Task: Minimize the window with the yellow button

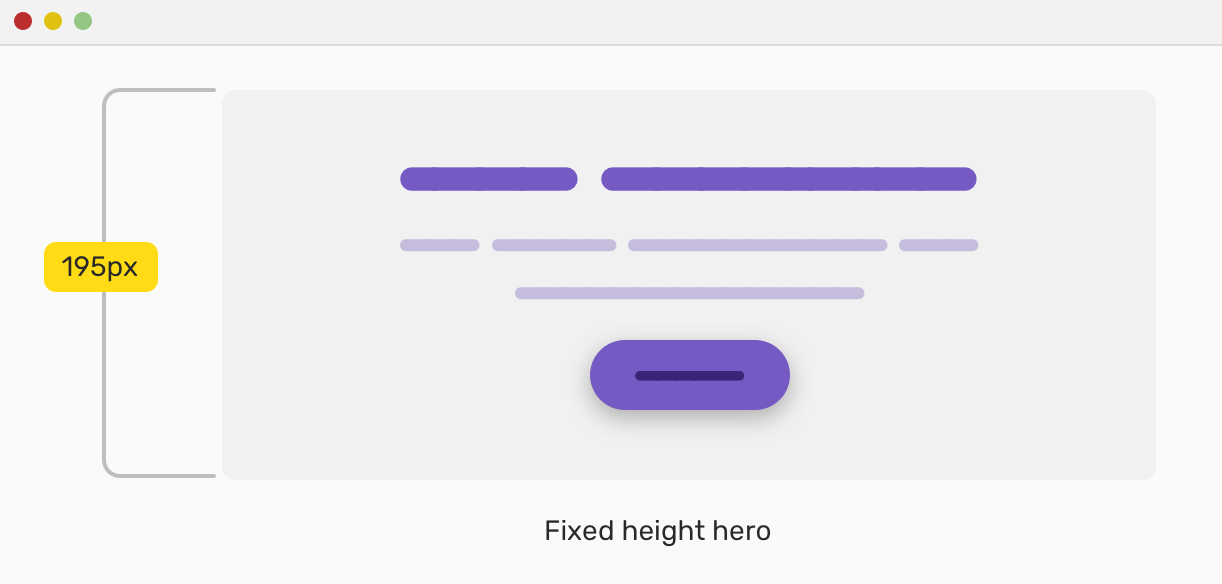Action: click(x=53, y=21)
